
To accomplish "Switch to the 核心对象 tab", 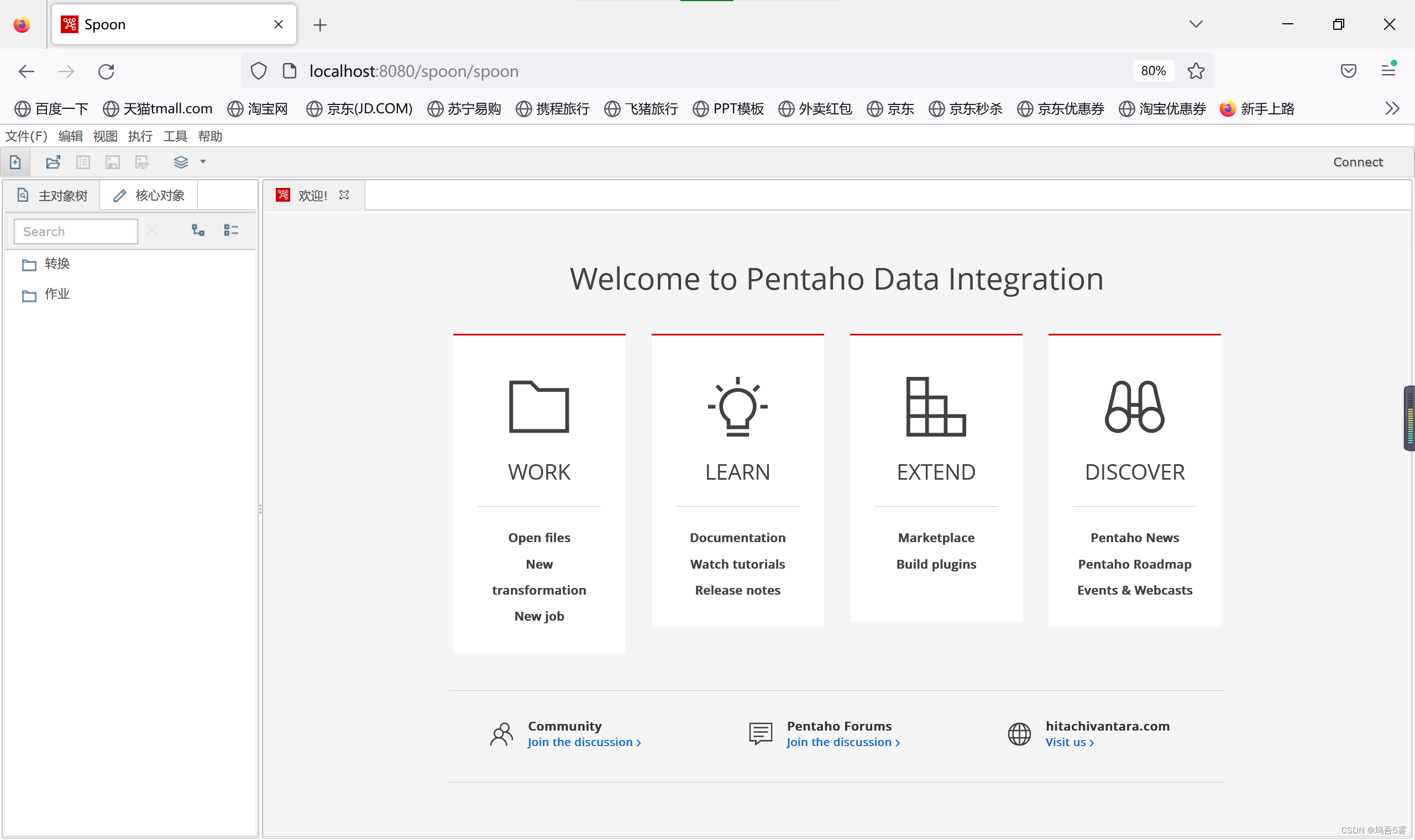I will [149, 195].
